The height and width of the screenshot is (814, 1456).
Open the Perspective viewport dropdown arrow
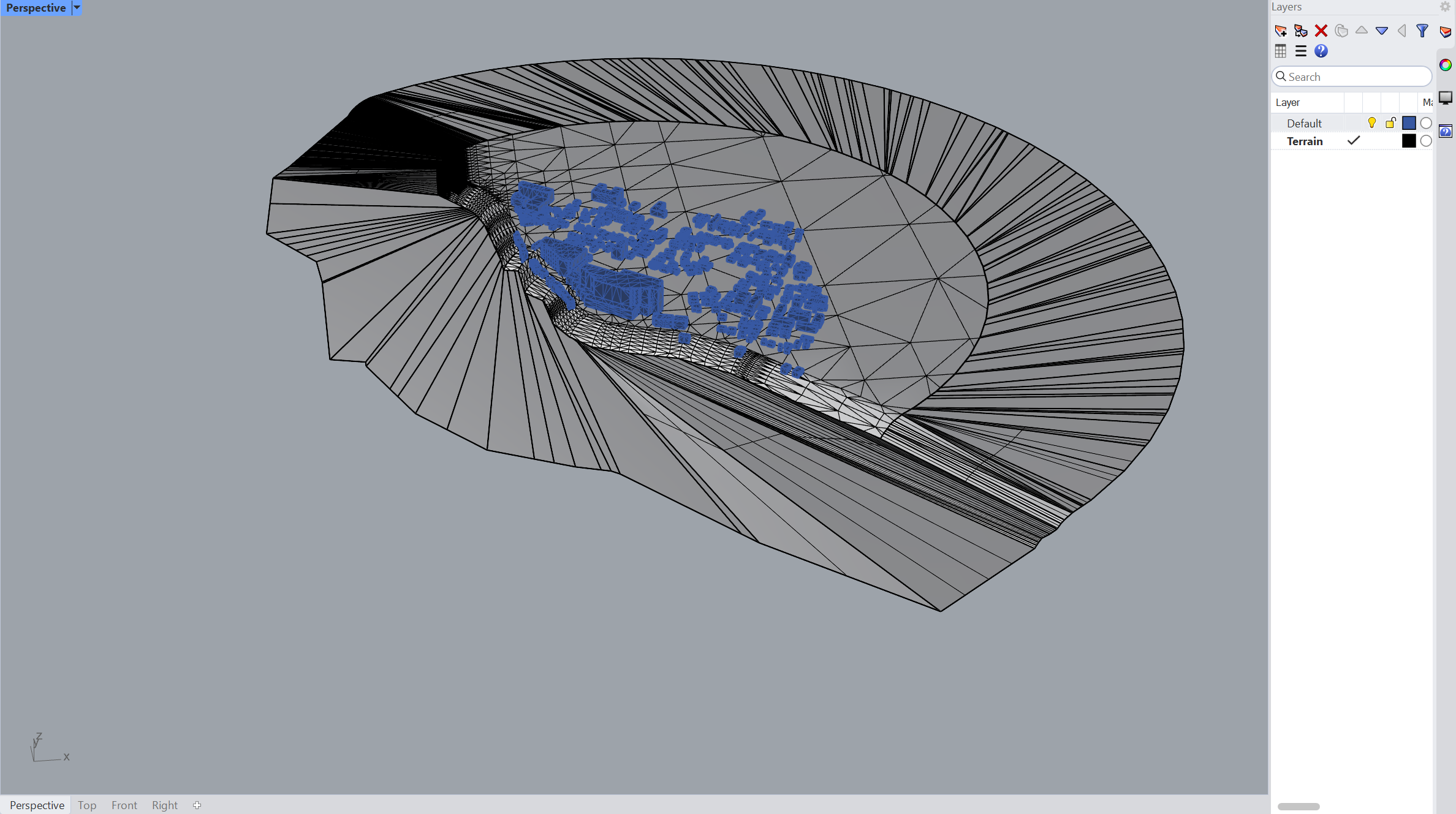(77, 8)
